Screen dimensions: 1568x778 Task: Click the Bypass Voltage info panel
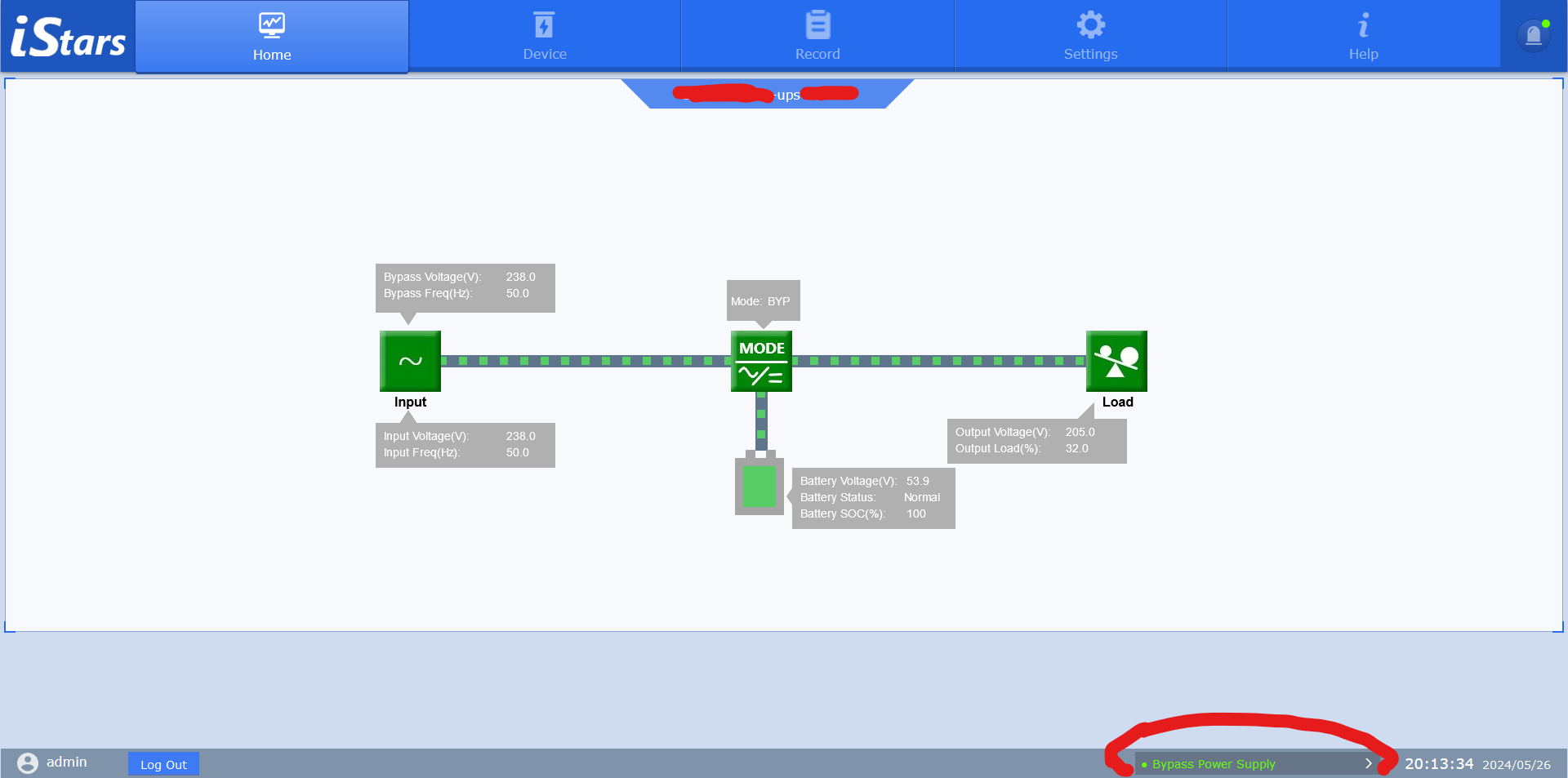click(x=465, y=287)
